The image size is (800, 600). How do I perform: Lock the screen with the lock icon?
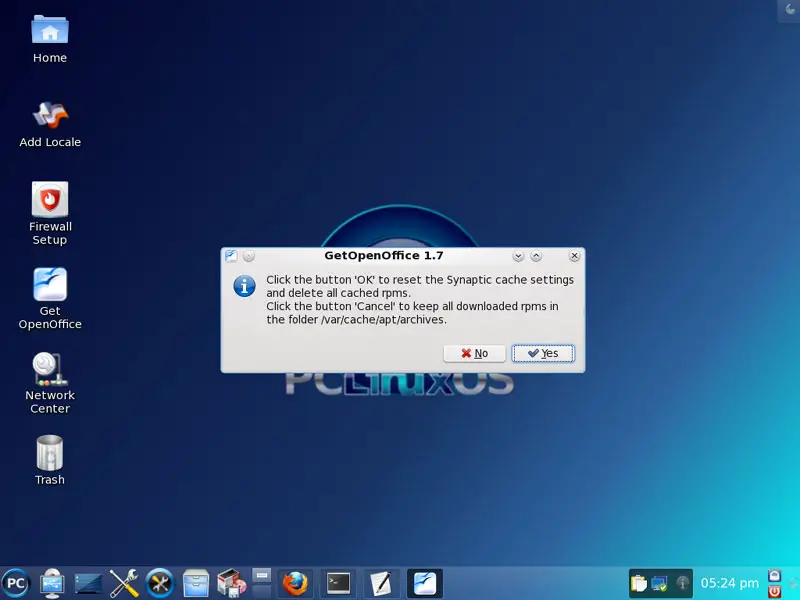(x=774, y=576)
